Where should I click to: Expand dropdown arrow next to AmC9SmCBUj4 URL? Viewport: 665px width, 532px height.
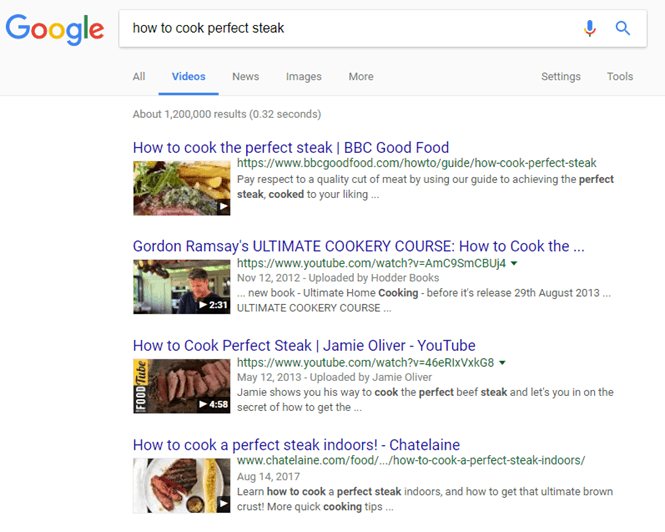pos(514,263)
